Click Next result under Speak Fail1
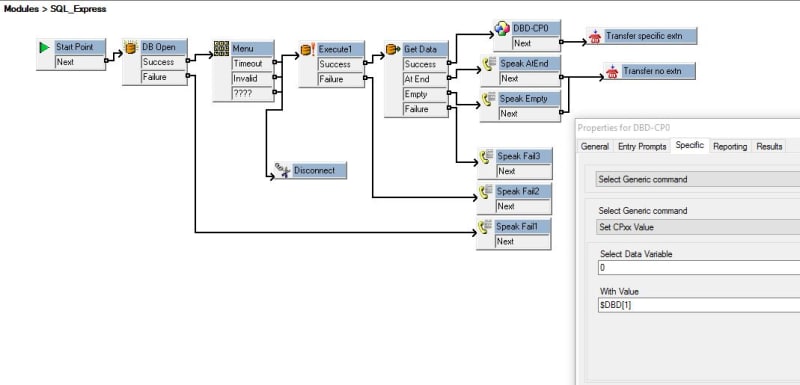 (523, 242)
